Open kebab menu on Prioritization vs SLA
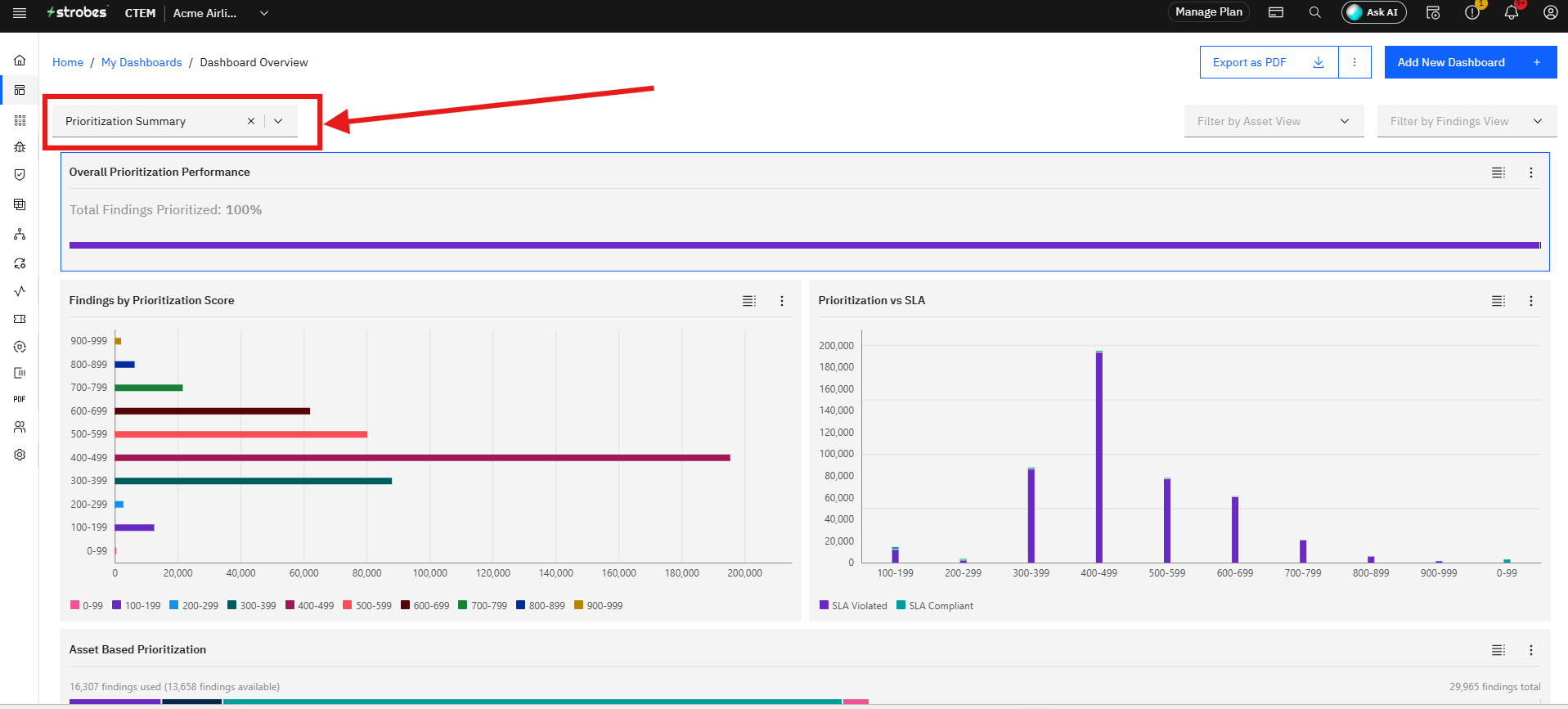This screenshot has width=1568, height=709. tap(1531, 301)
